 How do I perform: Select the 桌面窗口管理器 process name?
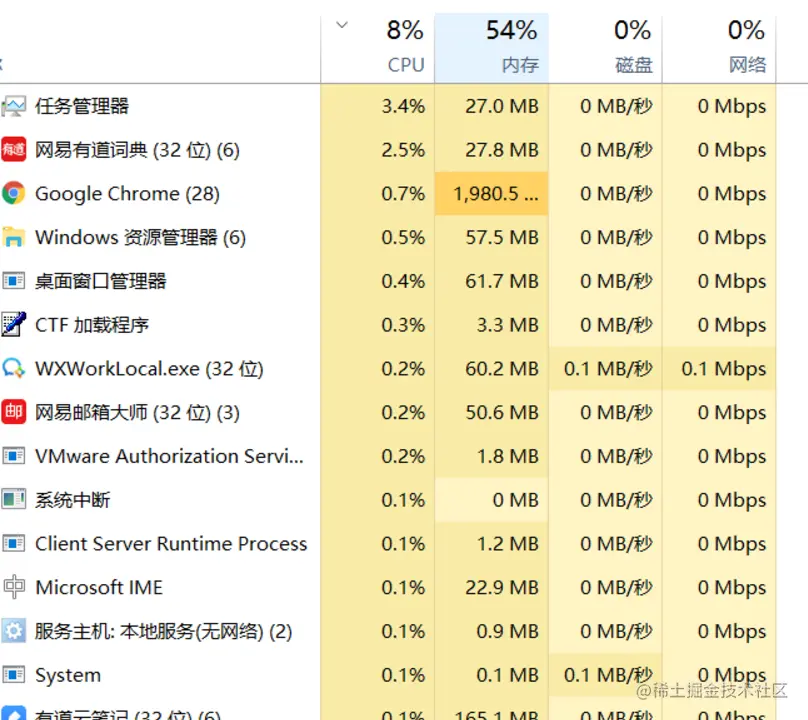pyautogui.click(x=100, y=281)
